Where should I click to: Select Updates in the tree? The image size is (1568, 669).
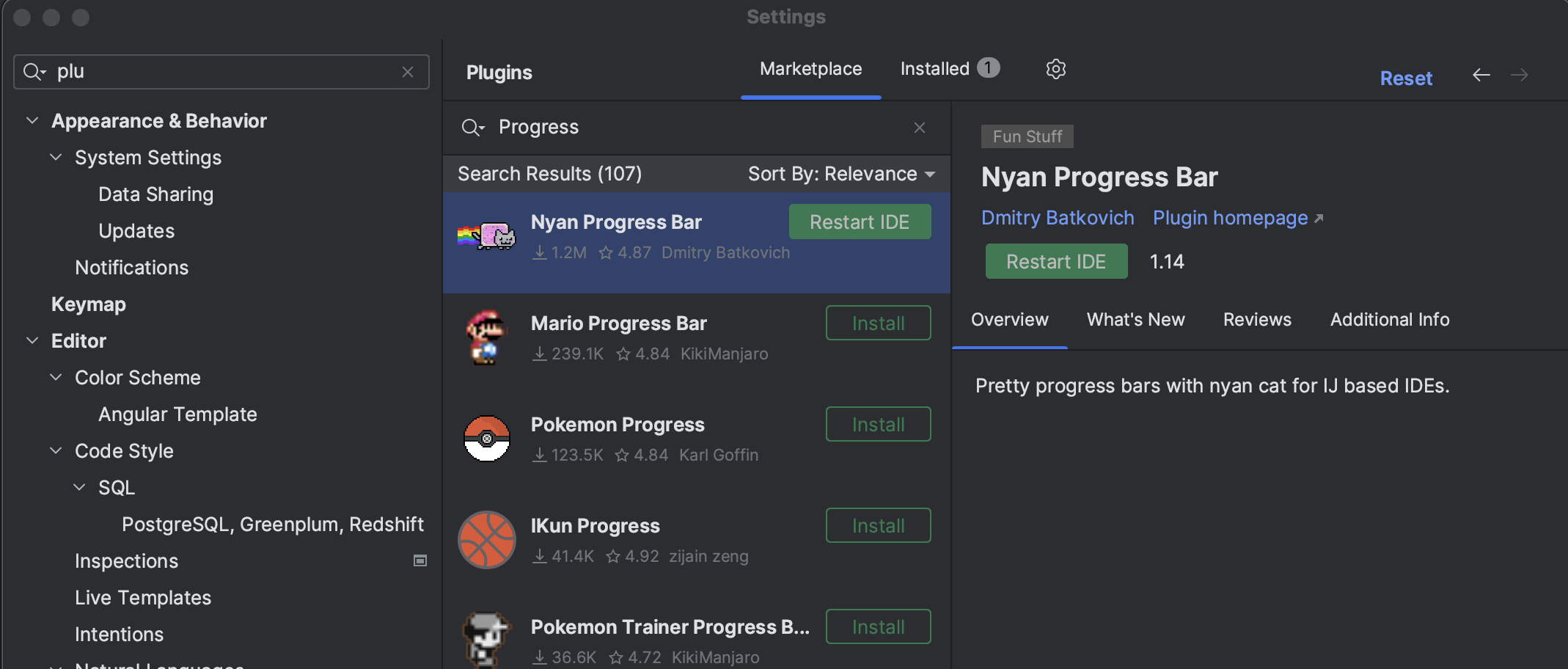(136, 231)
